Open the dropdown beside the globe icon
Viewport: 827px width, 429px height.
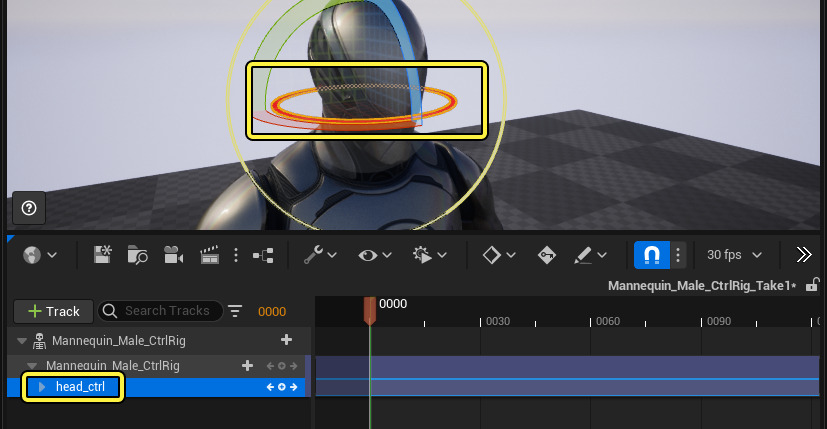(x=52, y=255)
